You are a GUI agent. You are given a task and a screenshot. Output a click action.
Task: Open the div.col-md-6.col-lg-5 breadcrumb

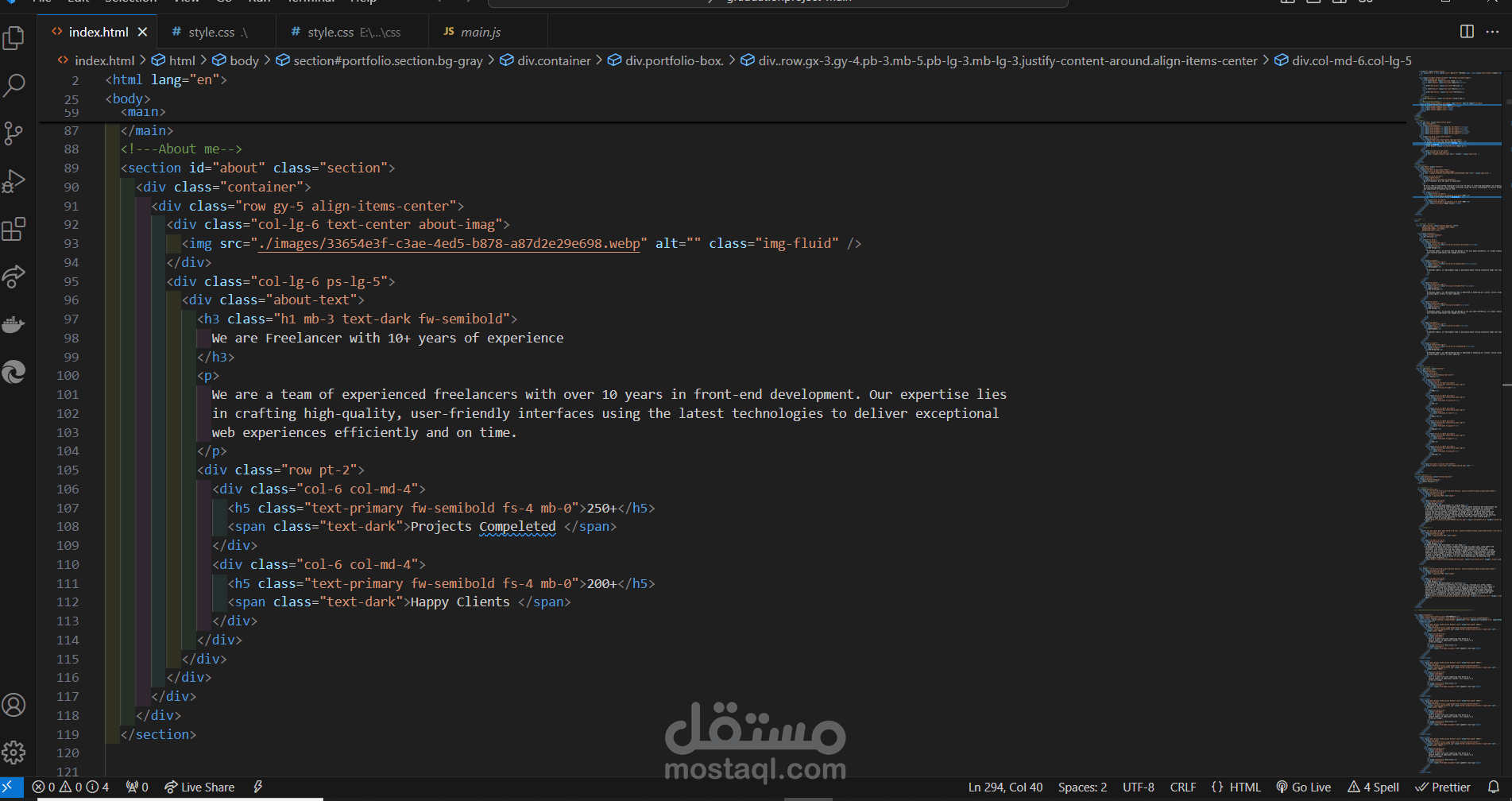(x=1343, y=60)
